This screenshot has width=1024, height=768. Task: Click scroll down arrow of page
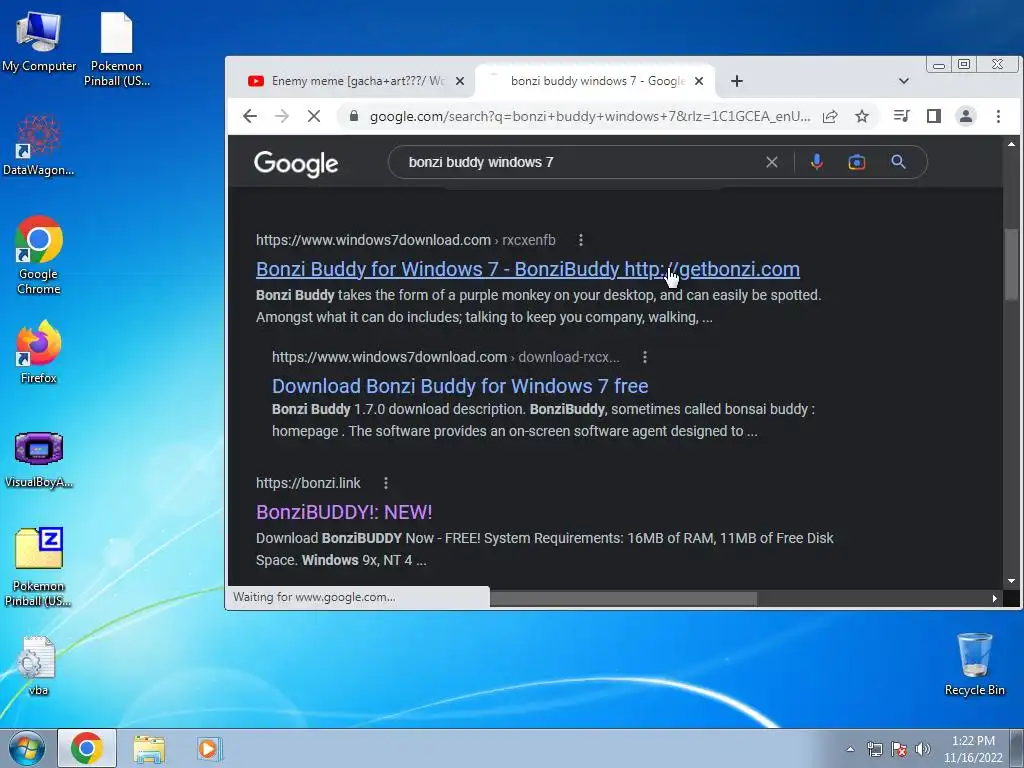pyautogui.click(x=1011, y=581)
